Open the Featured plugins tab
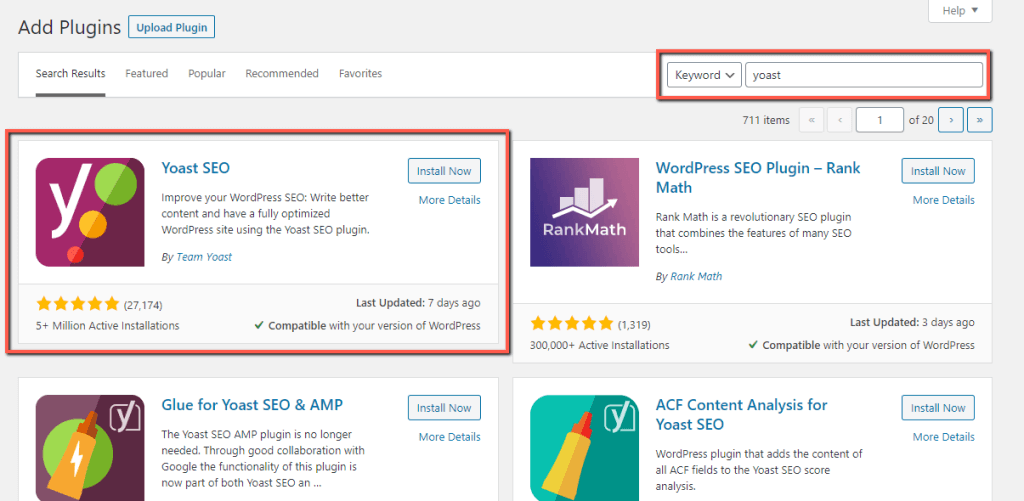The height and width of the screenshot is (501, 1024). 147,74
